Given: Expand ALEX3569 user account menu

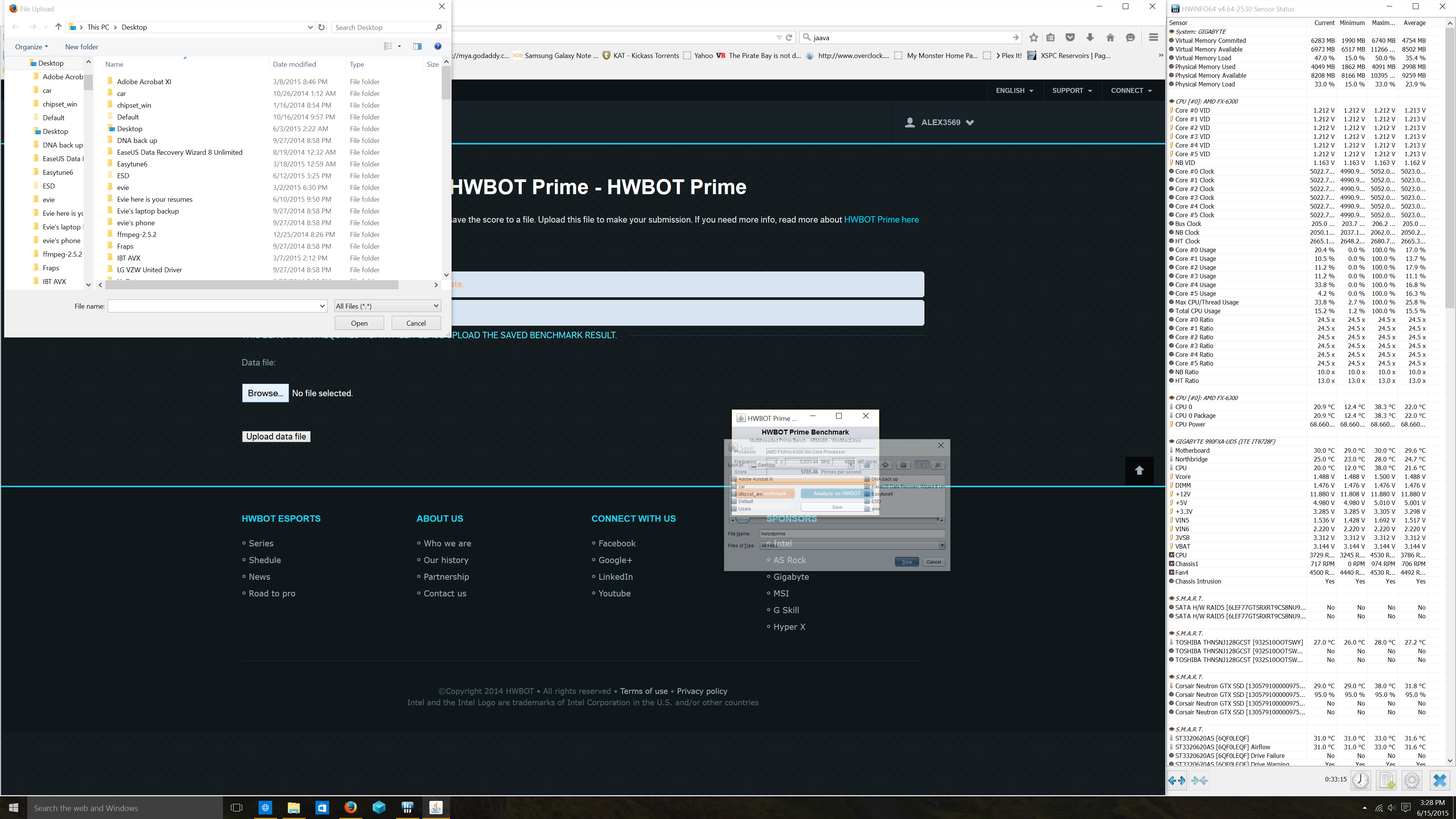Looking at the screenshot, I should tap(970, 122).
